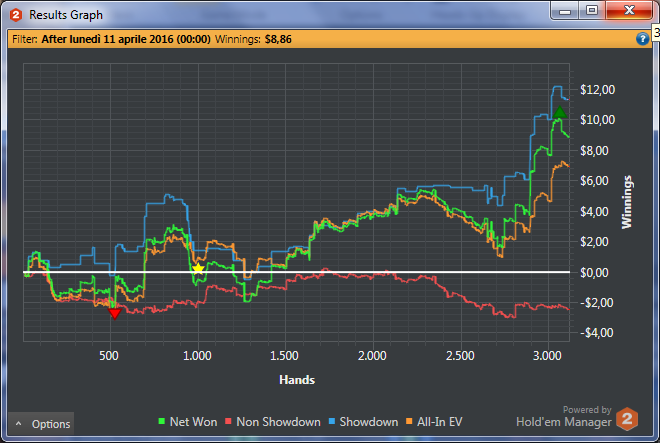Screen dimensions: 660x443
Task: Click the 1.000 hands axis label
Action: pyautogui.click(x=197, y=356)
